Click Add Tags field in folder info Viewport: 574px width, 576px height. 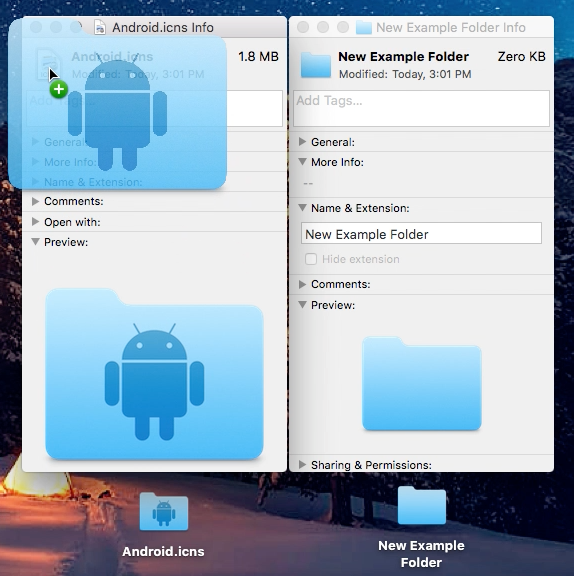(422, 108)
